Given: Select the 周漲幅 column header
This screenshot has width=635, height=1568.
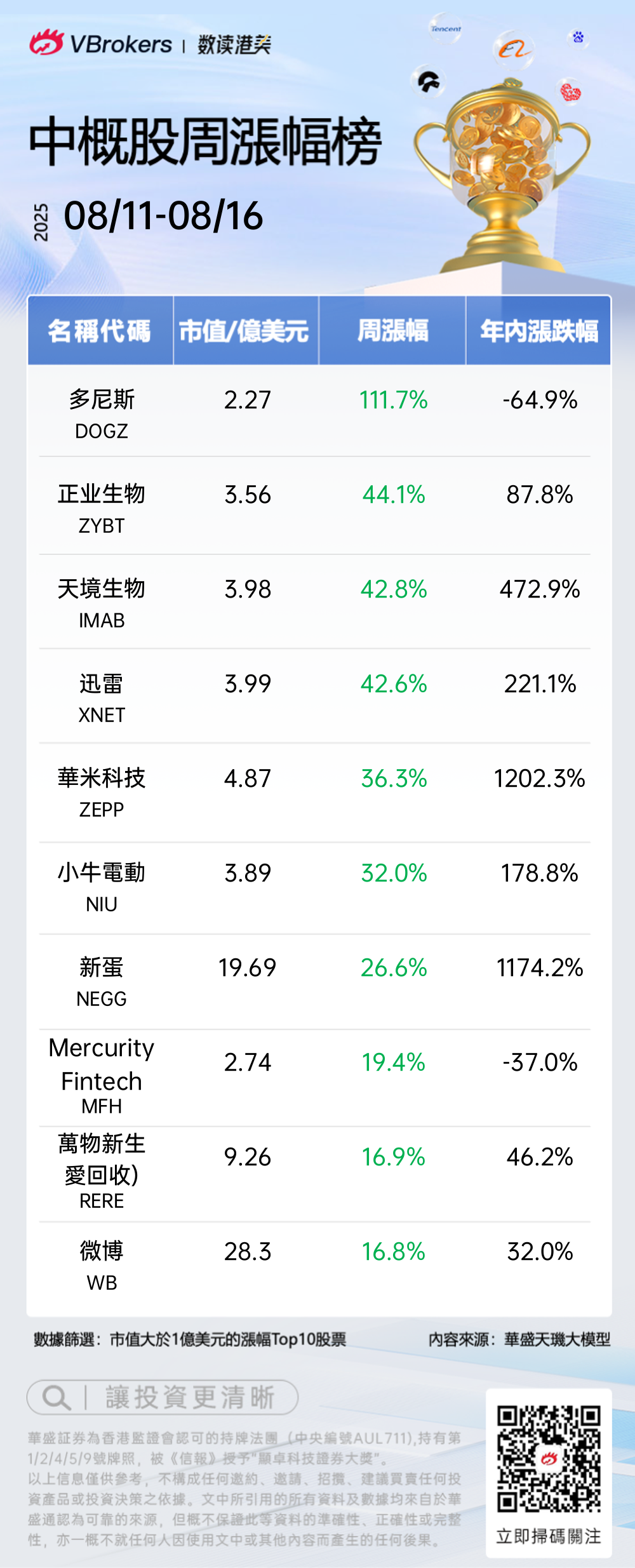Looking at the screenshot, I should point(392,331).
